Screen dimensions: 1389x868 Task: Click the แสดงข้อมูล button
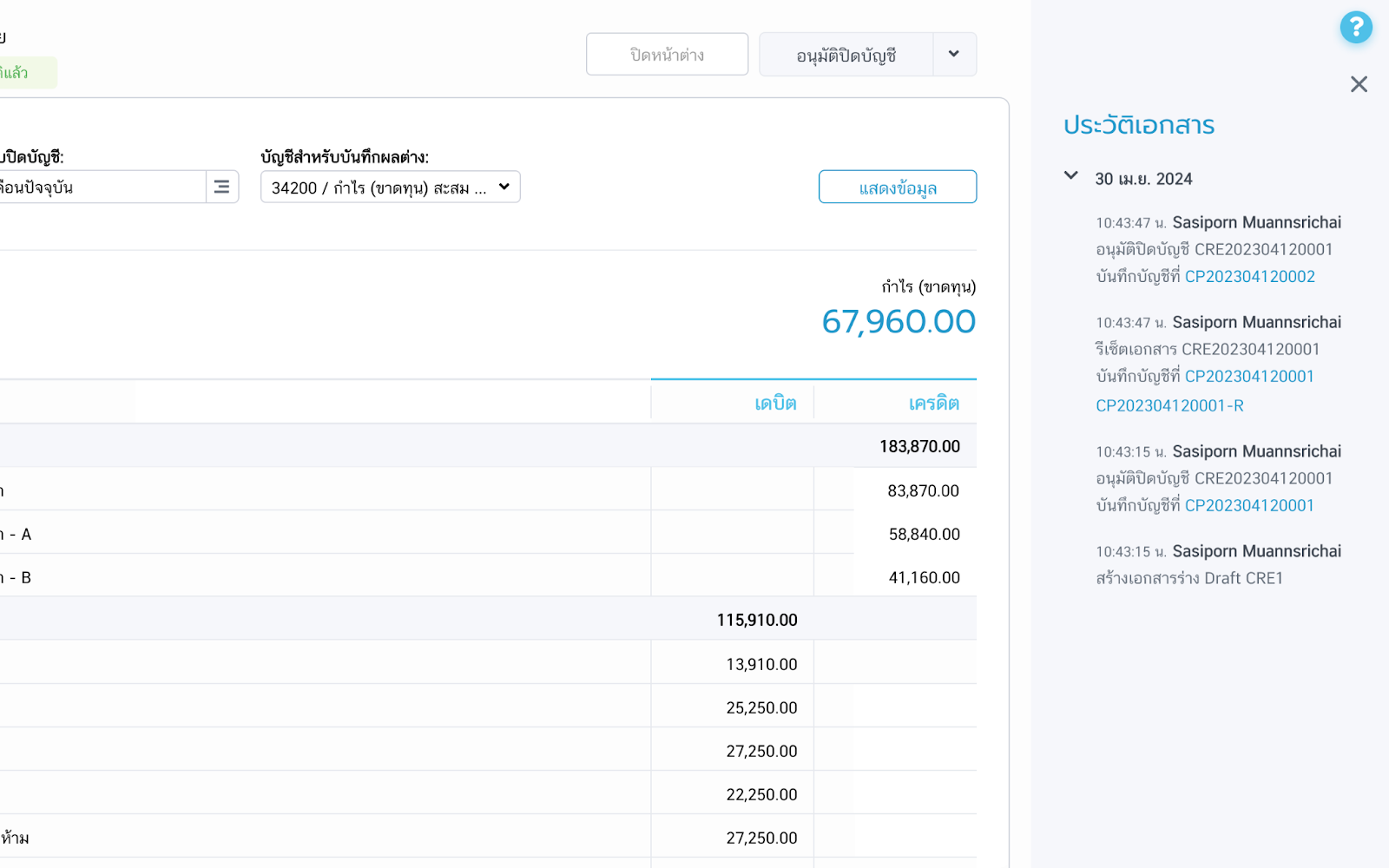[897, 187]
